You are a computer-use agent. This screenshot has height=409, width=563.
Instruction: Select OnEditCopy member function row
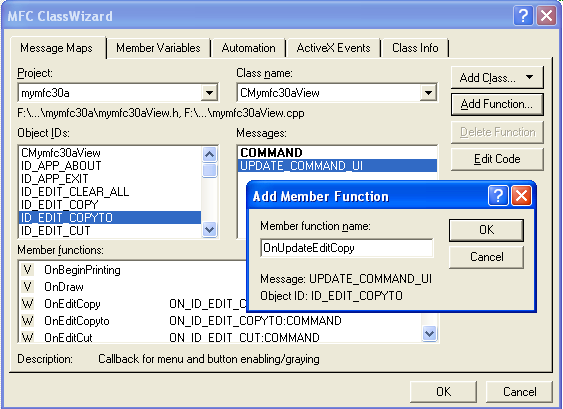(133, 304)
